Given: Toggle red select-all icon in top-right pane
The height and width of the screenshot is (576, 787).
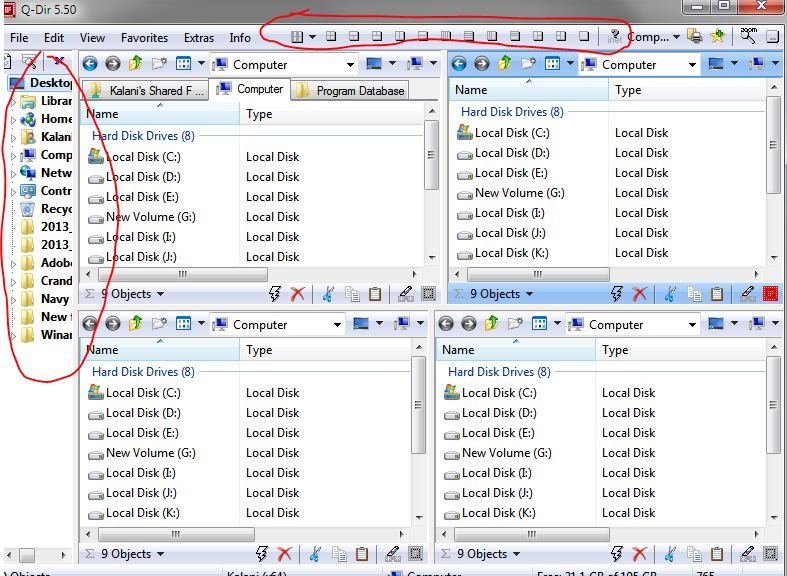Looking at the screenshot, I should 770,294.
